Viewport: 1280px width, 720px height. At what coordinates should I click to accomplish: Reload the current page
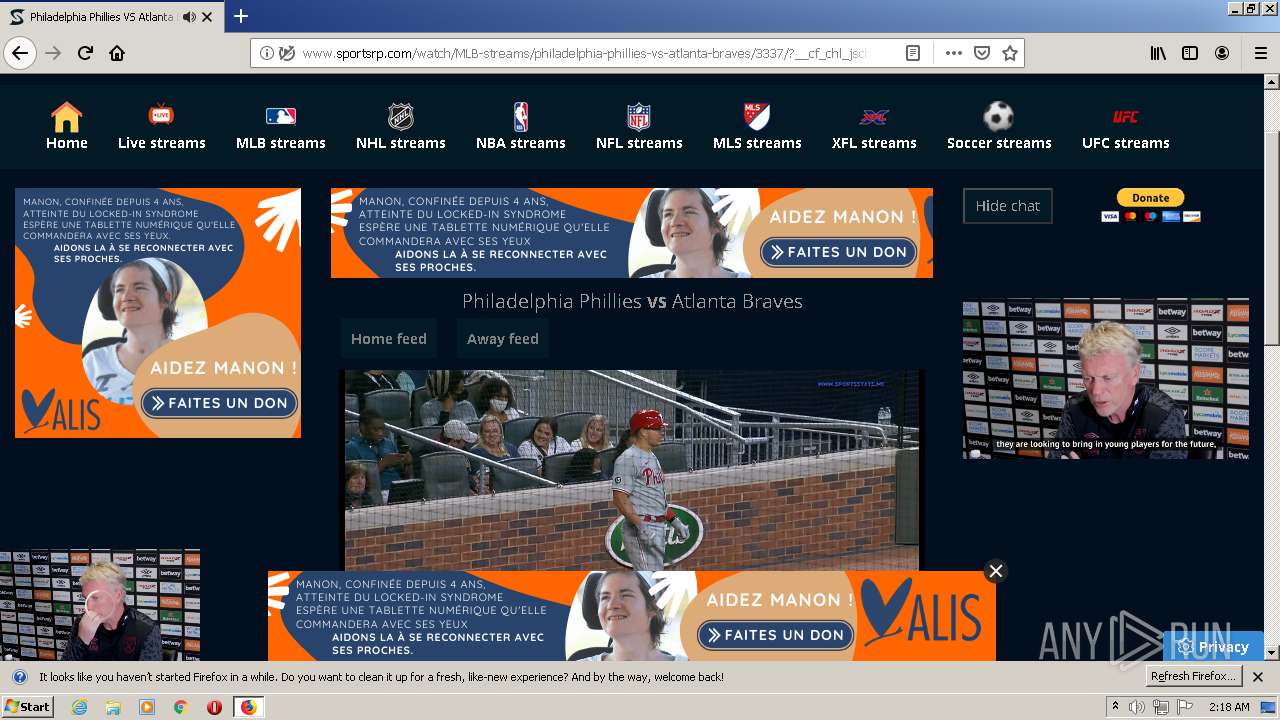(85, 53)
